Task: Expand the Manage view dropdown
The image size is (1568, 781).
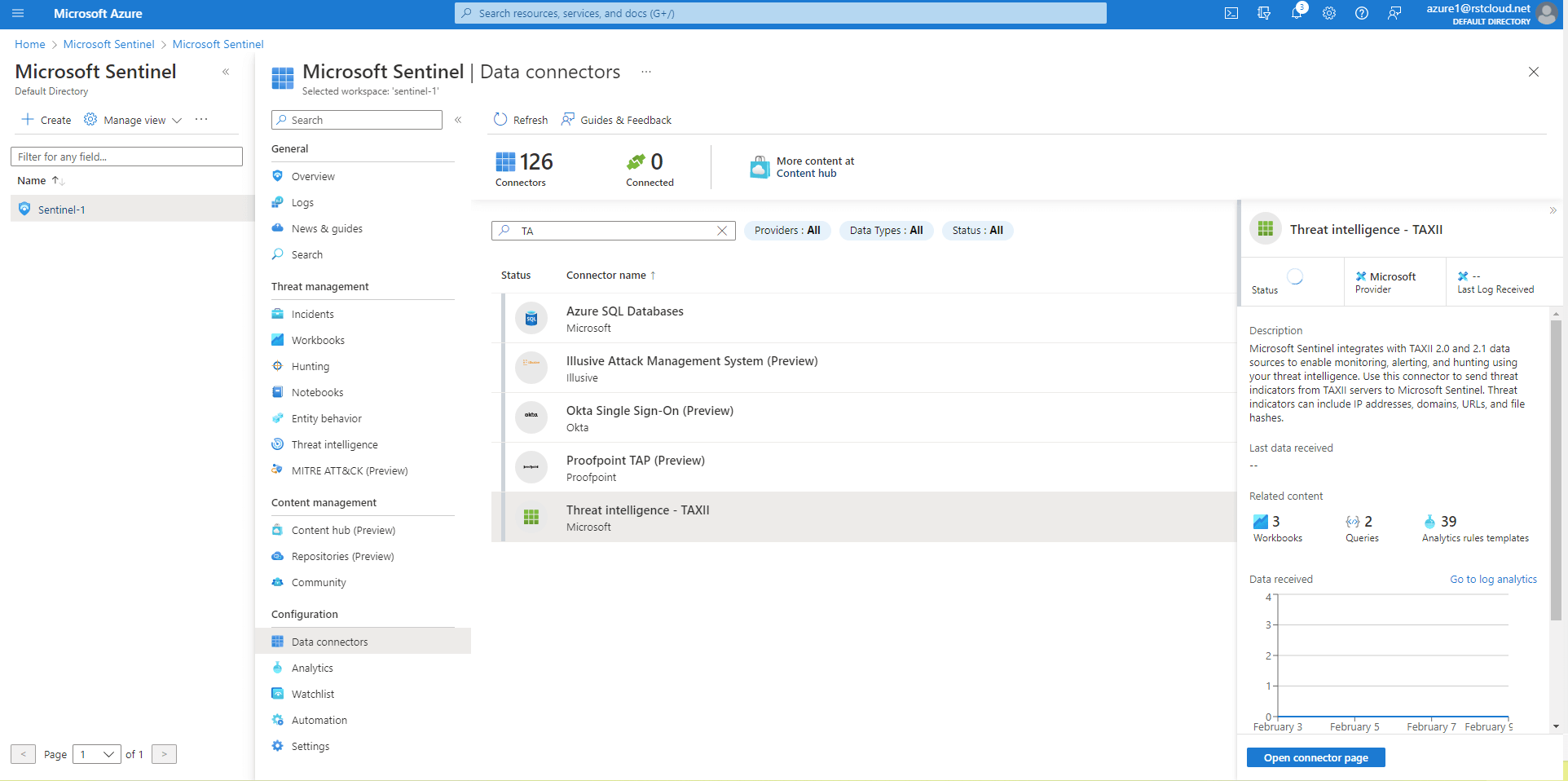Action: 133,119
